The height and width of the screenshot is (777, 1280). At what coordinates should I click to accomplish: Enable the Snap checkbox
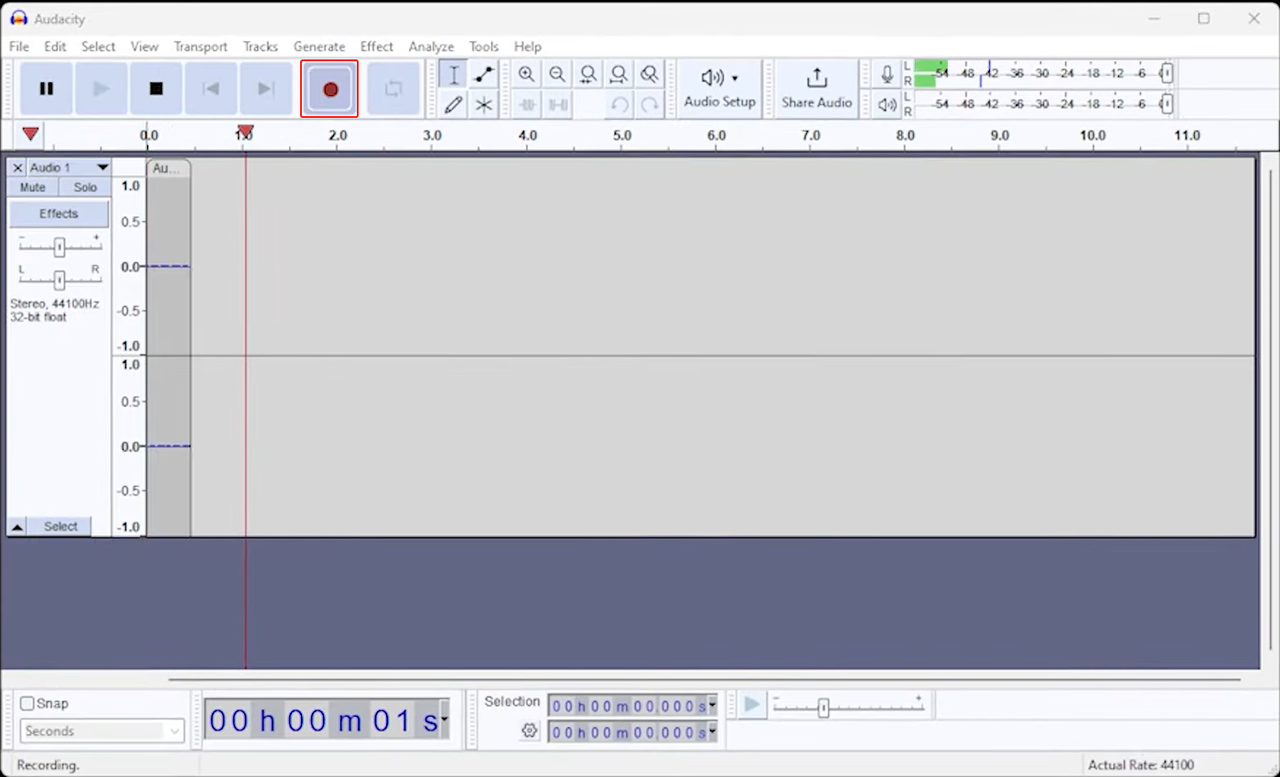tap(28, 703)
